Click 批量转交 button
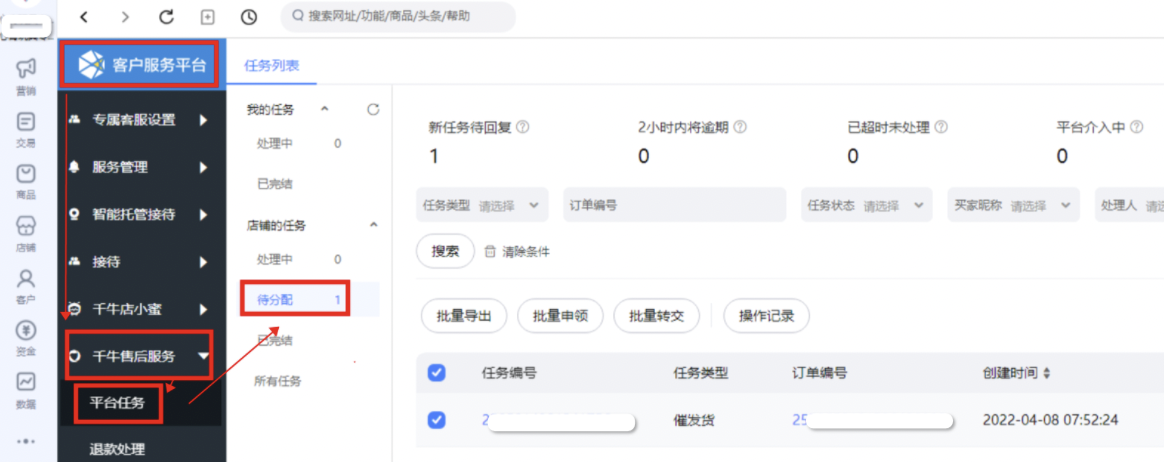 click(x=657, y=316)
